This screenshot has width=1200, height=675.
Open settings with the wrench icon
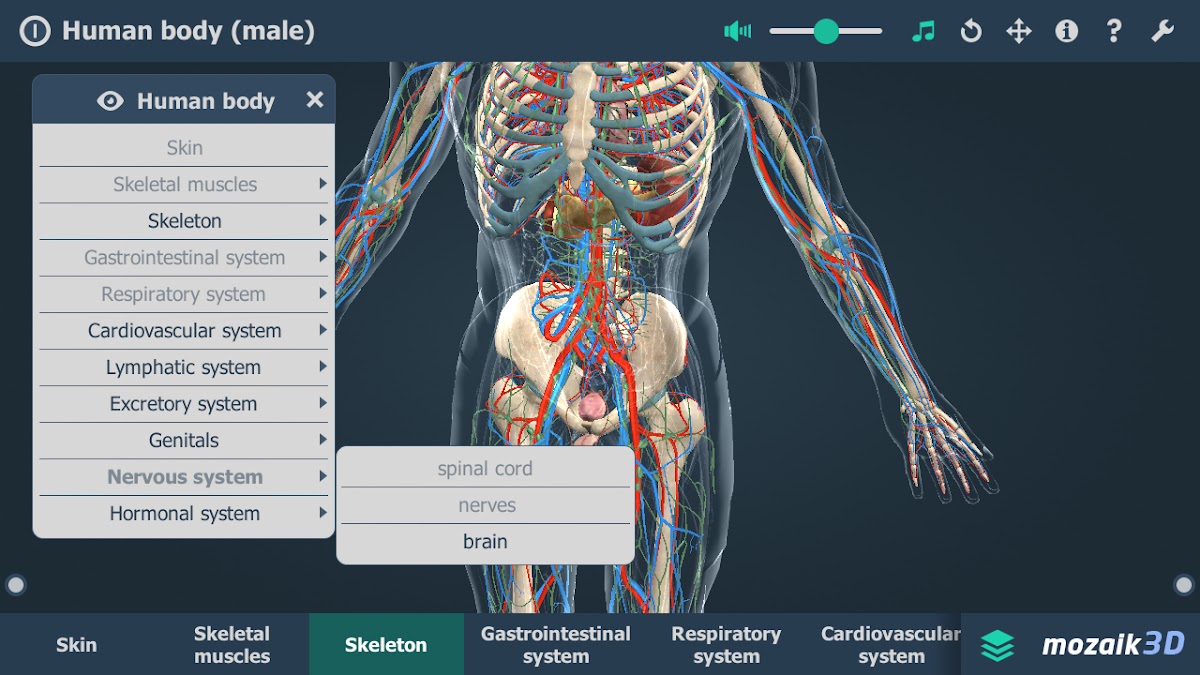[x=1161, y=31]
